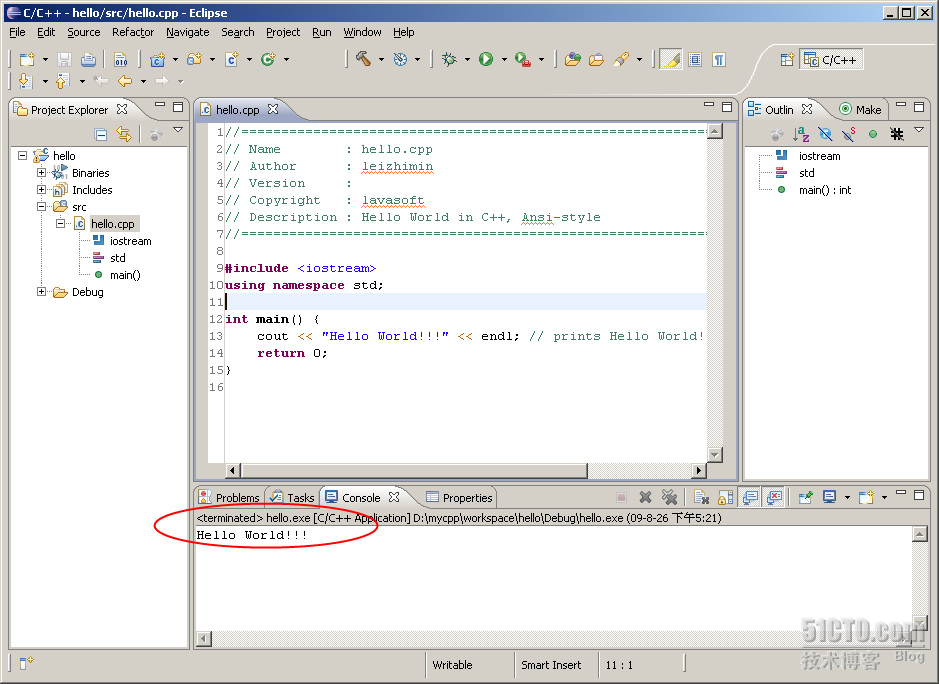Click the Debug bug icon
The image size is (939, 684).
point(450,60)
